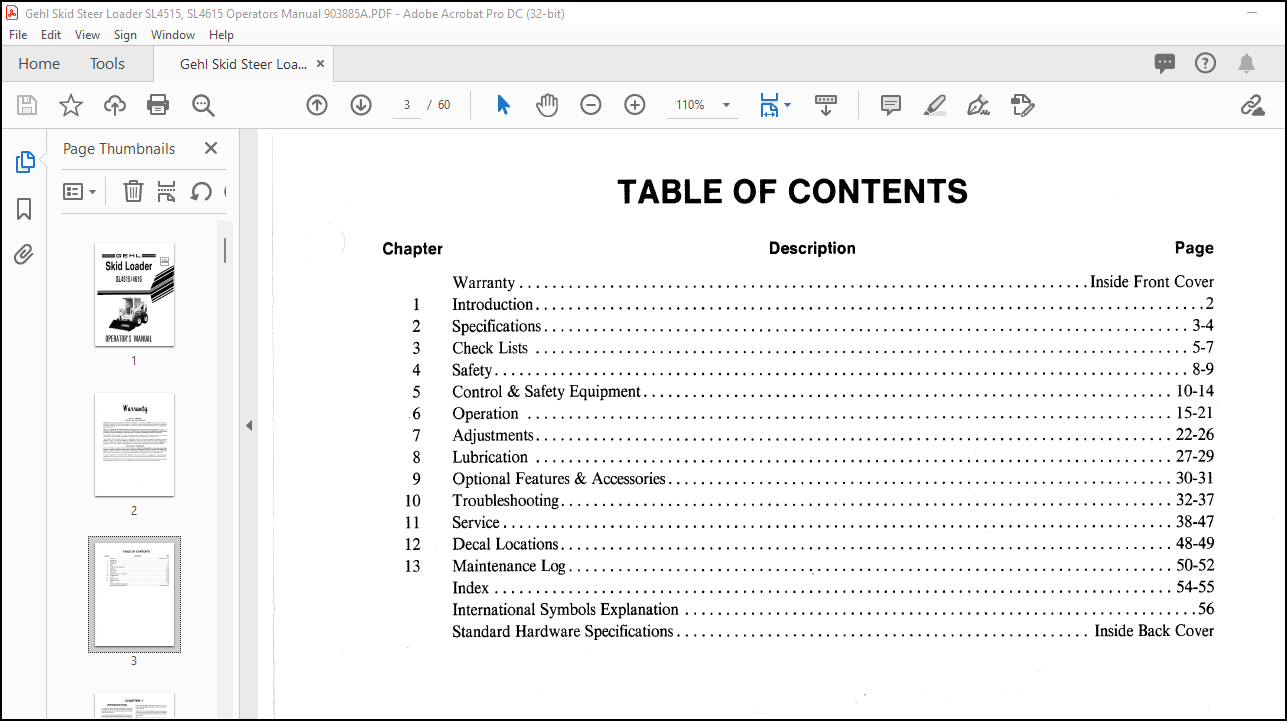Zoom in with plus icon
The width and height of the screenshot is (1287, 721).
coord(635,105)
